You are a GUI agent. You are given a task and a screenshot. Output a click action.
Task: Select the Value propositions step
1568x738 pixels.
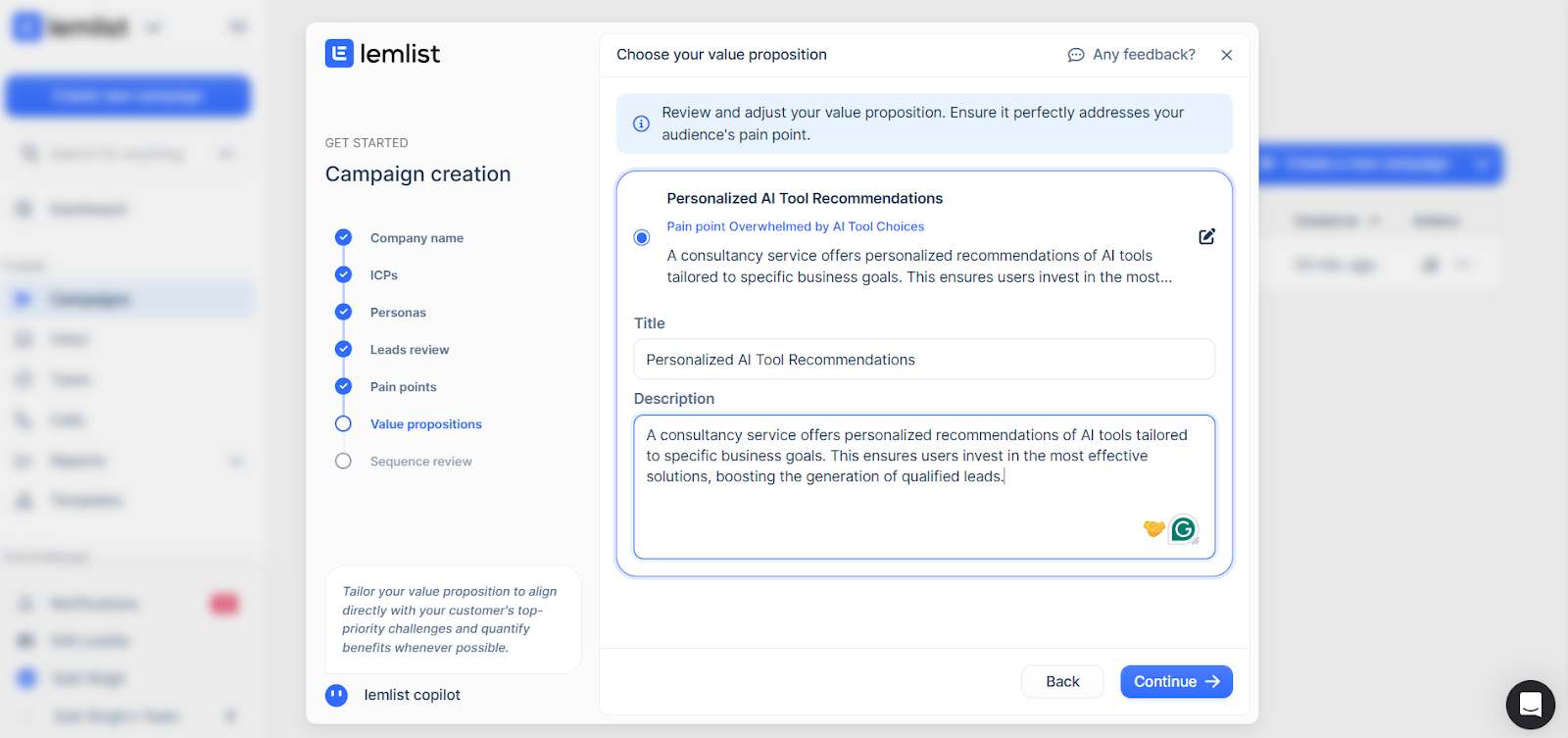[426, 424]
